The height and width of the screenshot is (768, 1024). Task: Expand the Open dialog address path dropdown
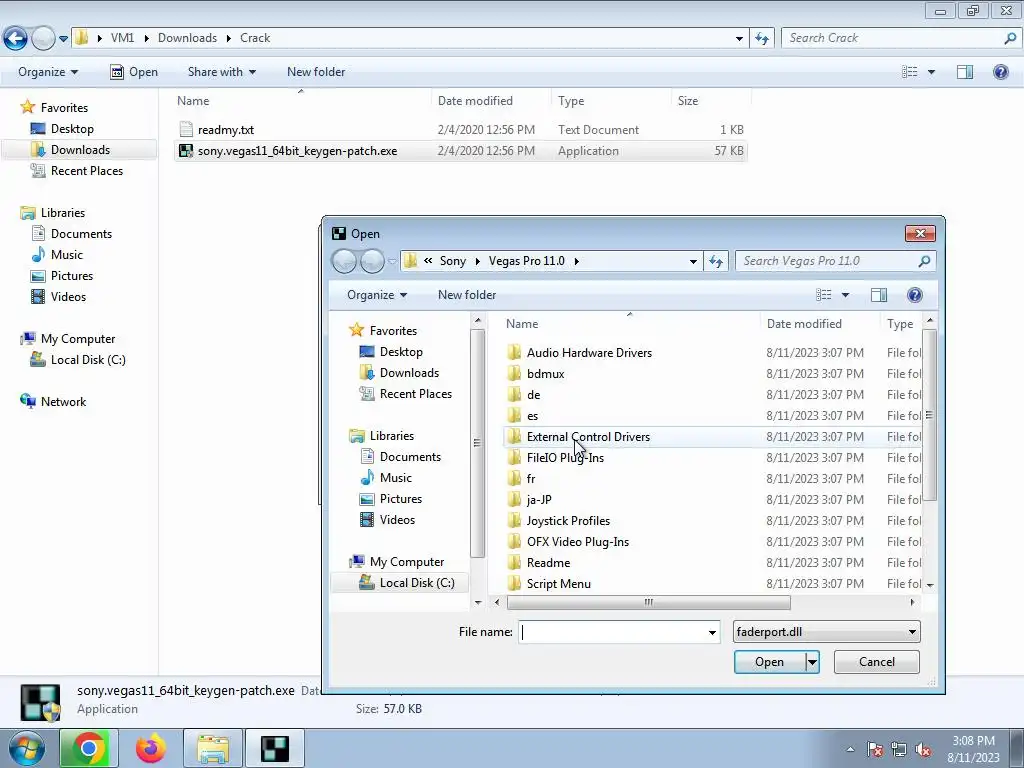pyautogui.click(x=693, y=261)
